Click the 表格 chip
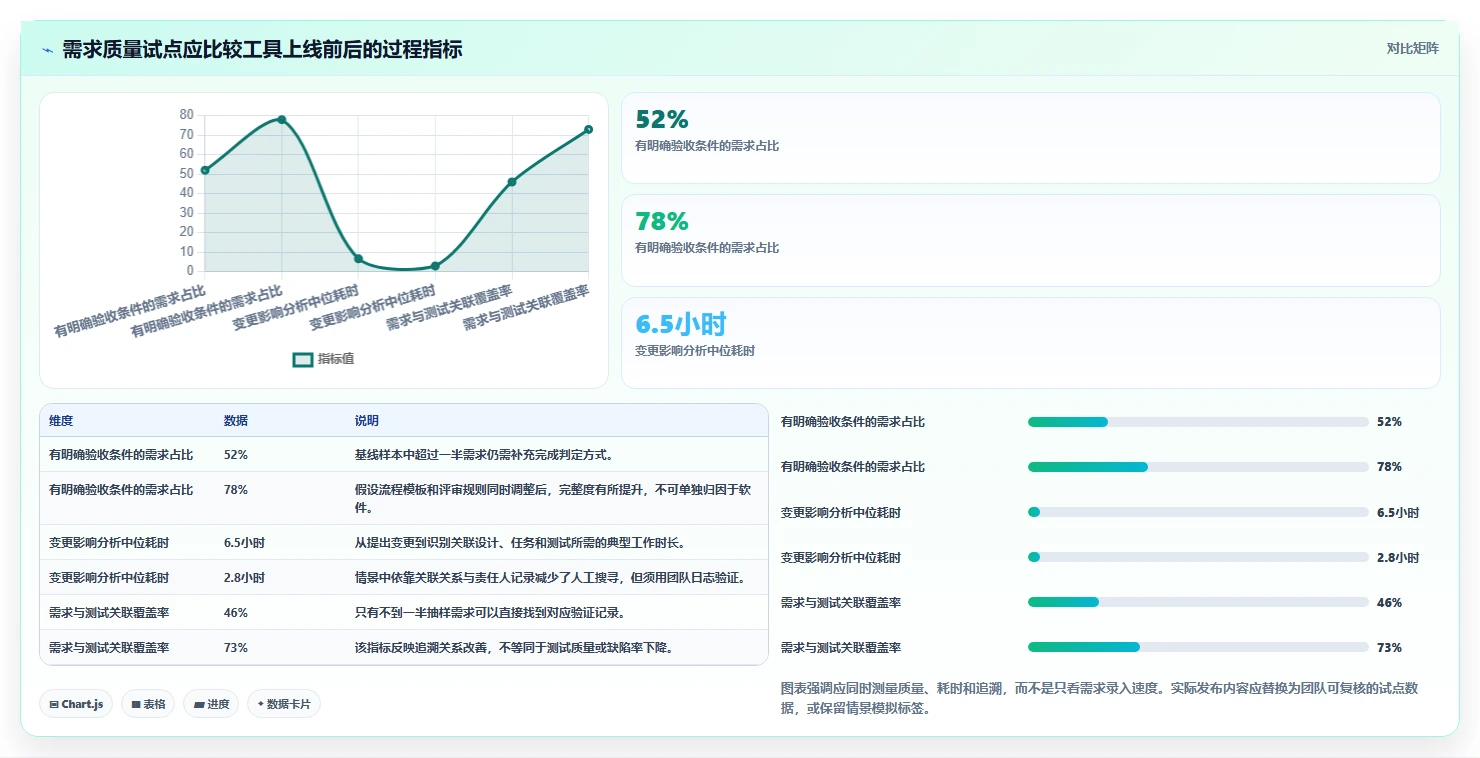 click(x=148, y=704)
